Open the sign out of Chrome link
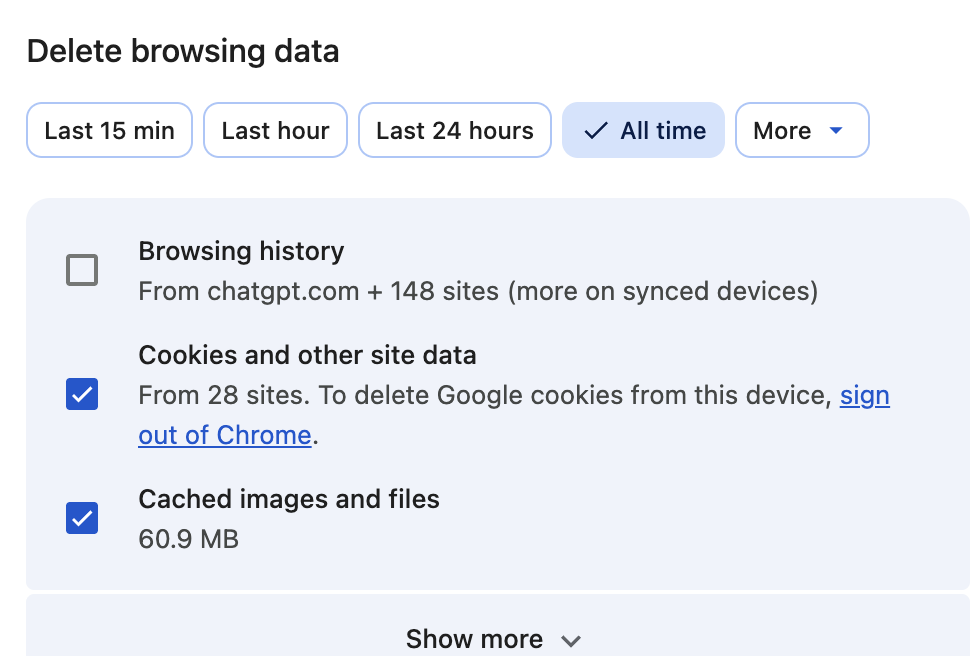Viewport: 970px width, 656px height. point(225,434)
